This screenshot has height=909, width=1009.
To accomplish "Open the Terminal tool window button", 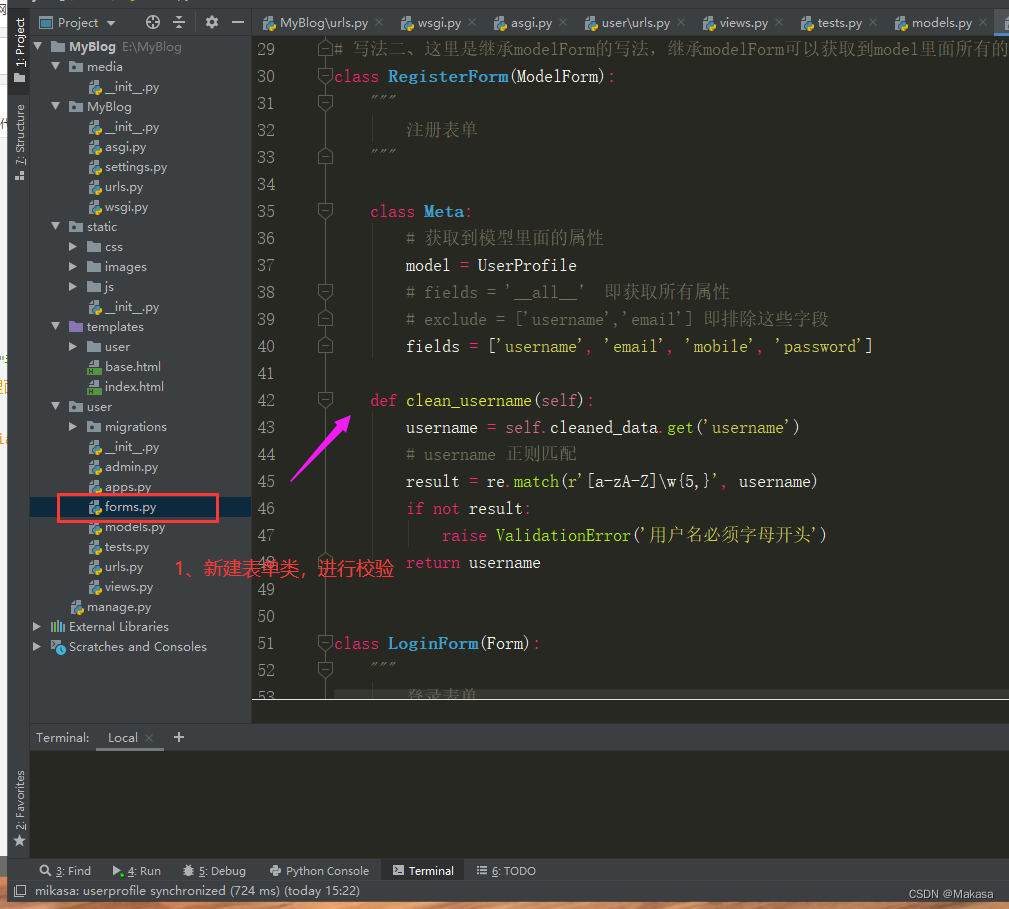I will (x=423, y=870).
